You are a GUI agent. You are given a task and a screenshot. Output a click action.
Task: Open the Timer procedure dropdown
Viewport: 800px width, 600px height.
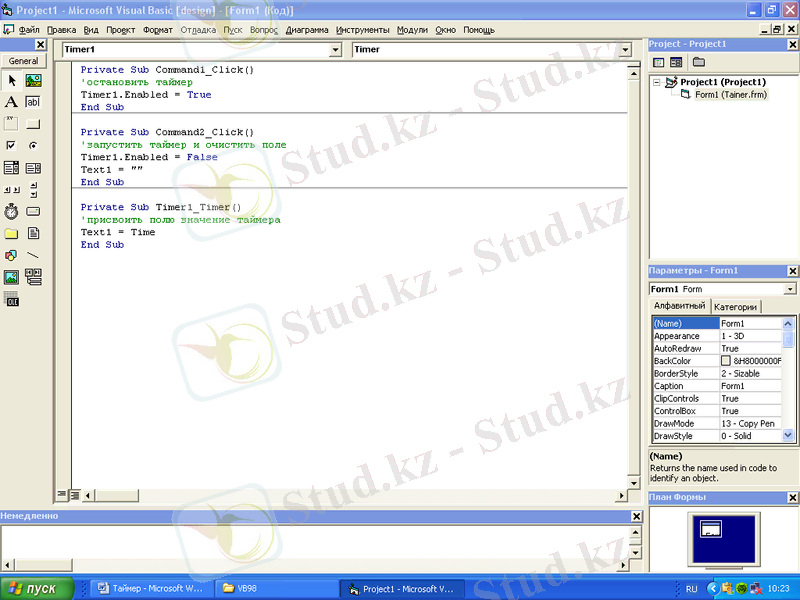pos(625,50)
